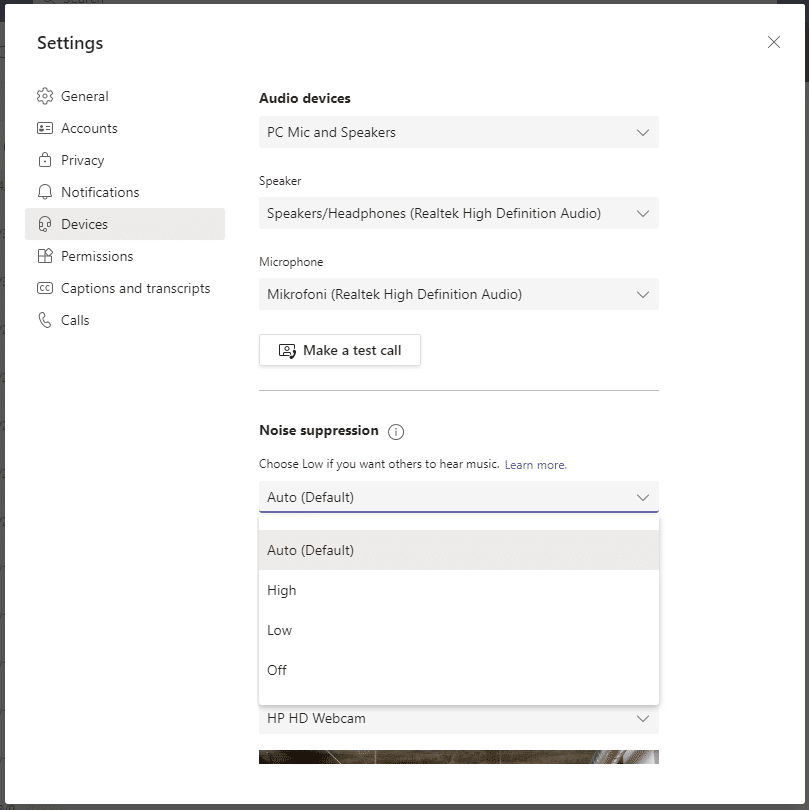Click the Privacy lock icon
Viewport: 809px width, 810px height.
44,160
